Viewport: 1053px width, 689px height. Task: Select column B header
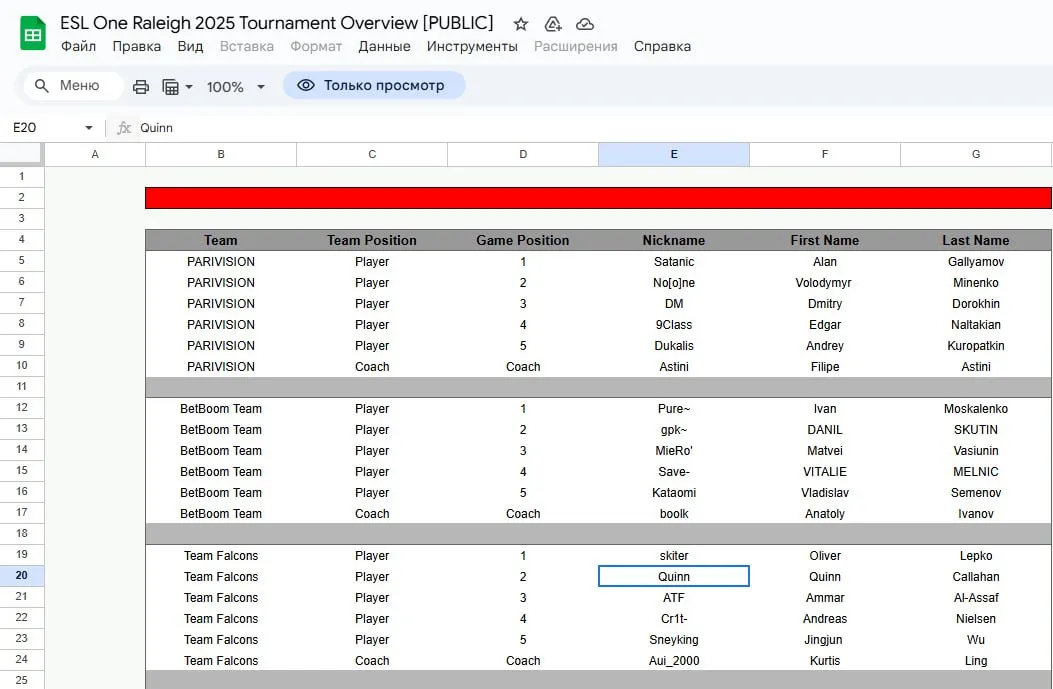(221, 154)
